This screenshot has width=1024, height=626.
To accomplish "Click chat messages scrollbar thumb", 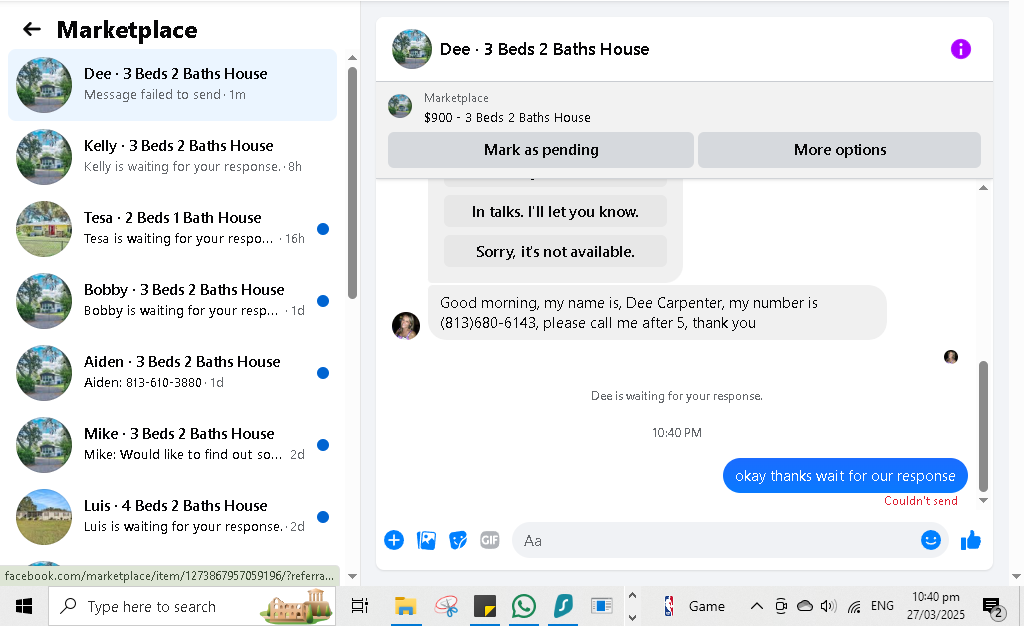I will pyautogui.click(x=984, y=426).
